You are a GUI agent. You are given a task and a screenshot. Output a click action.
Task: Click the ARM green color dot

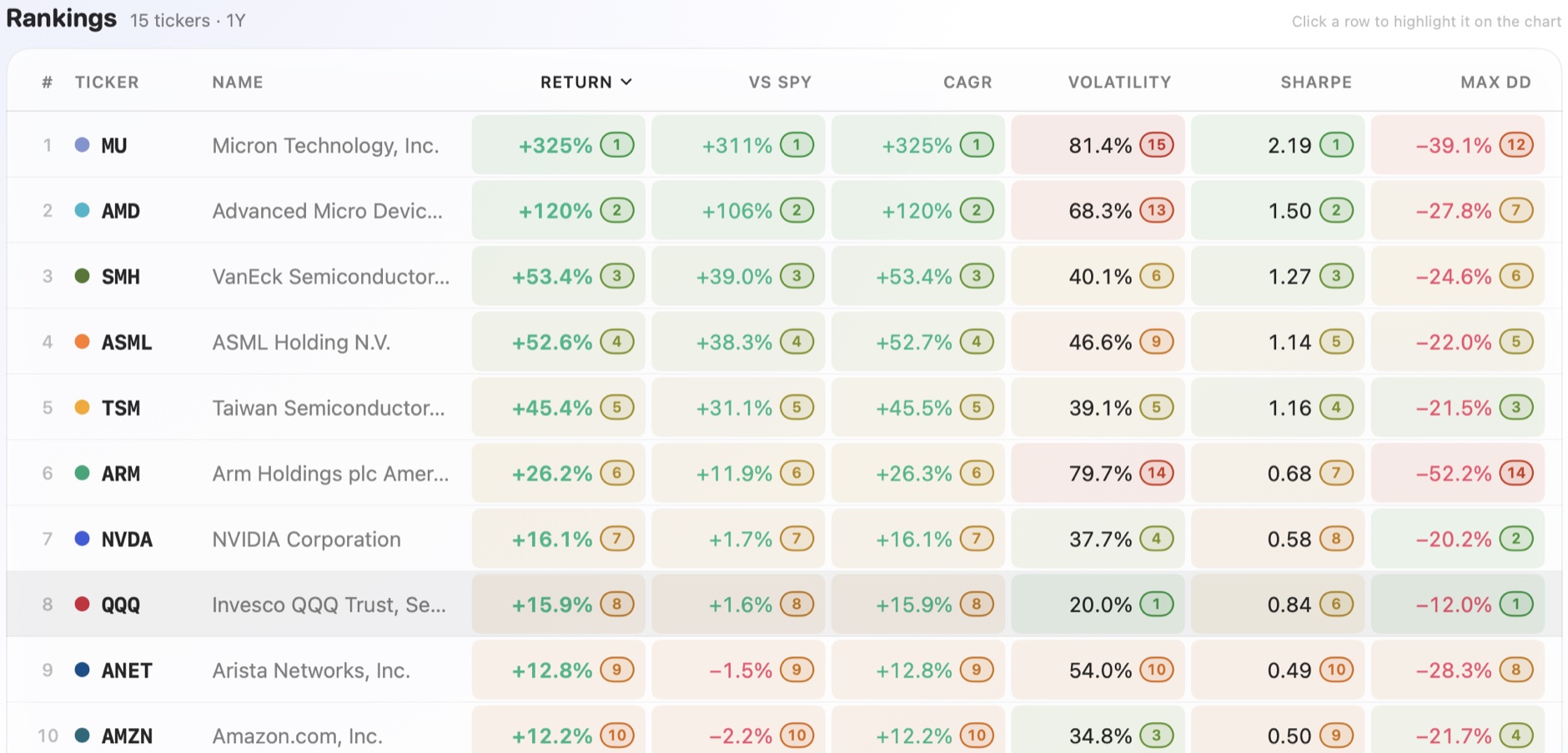point(82,473)
